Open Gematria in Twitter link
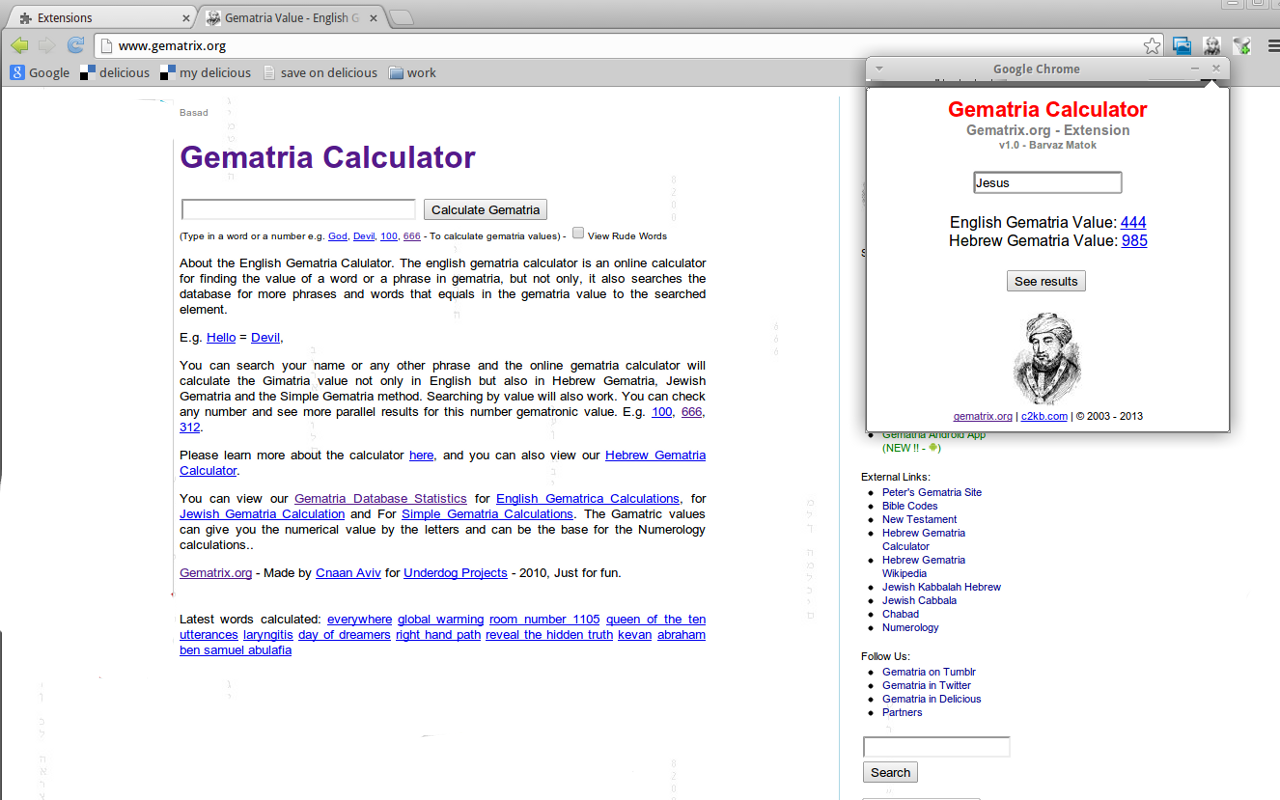 click(926, 686)
